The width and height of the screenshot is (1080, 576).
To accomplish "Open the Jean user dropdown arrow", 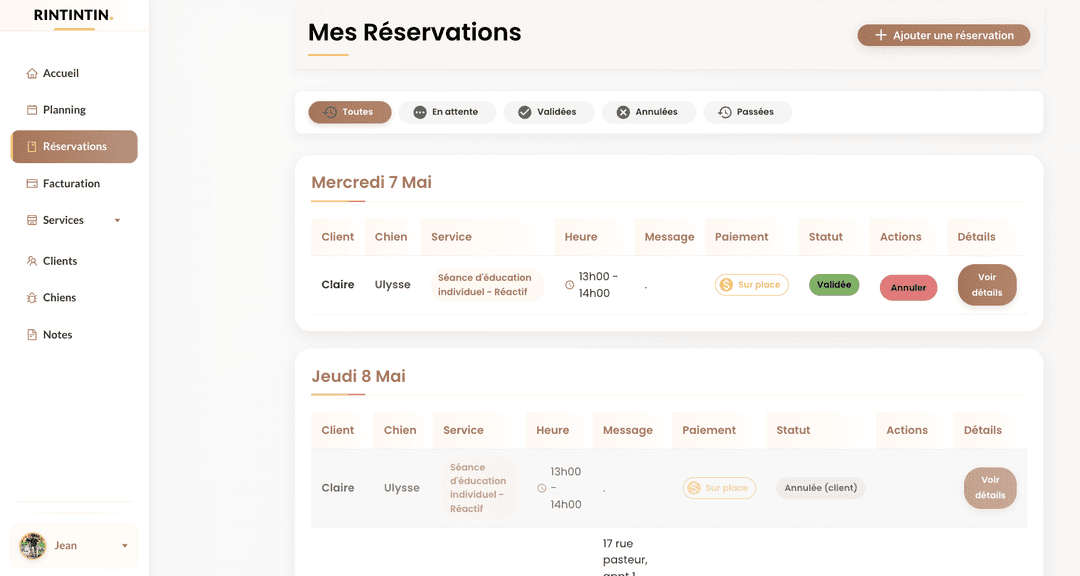I will click(125, 546).
